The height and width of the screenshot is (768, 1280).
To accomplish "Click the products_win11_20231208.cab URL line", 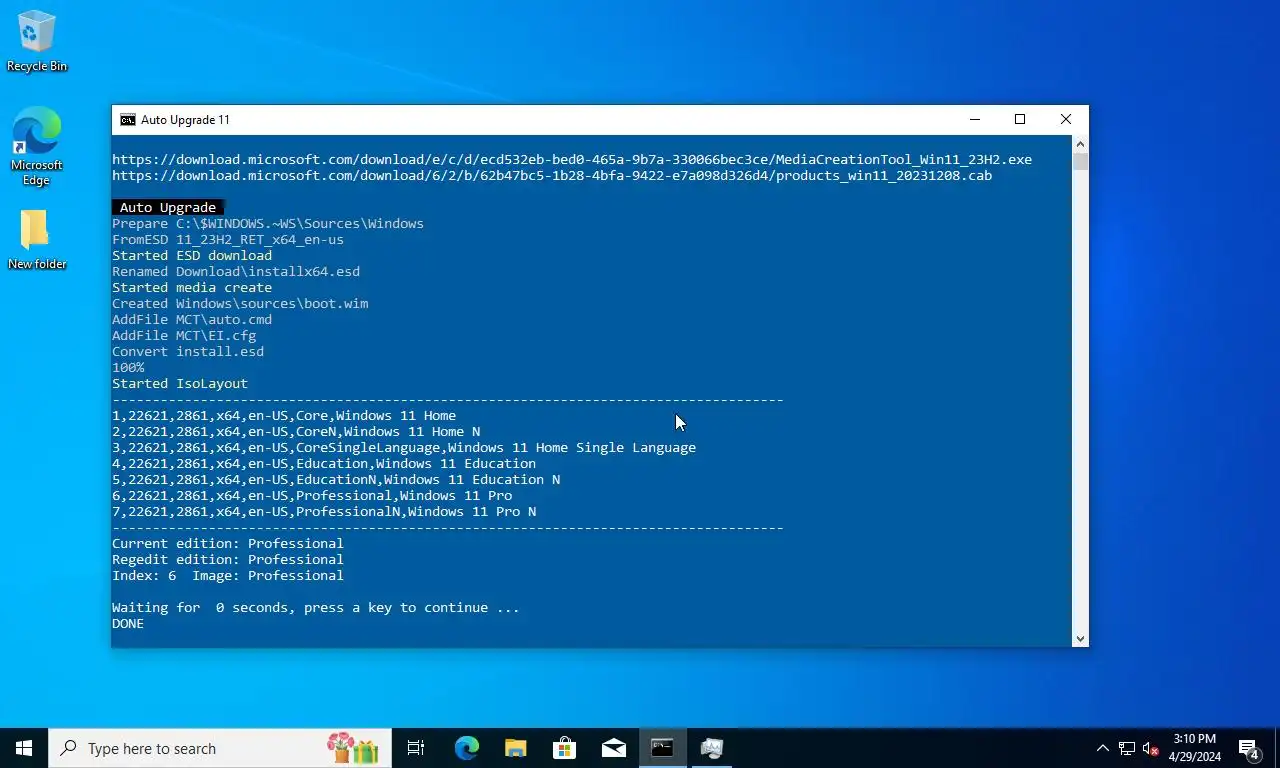I will pos(552,175).
